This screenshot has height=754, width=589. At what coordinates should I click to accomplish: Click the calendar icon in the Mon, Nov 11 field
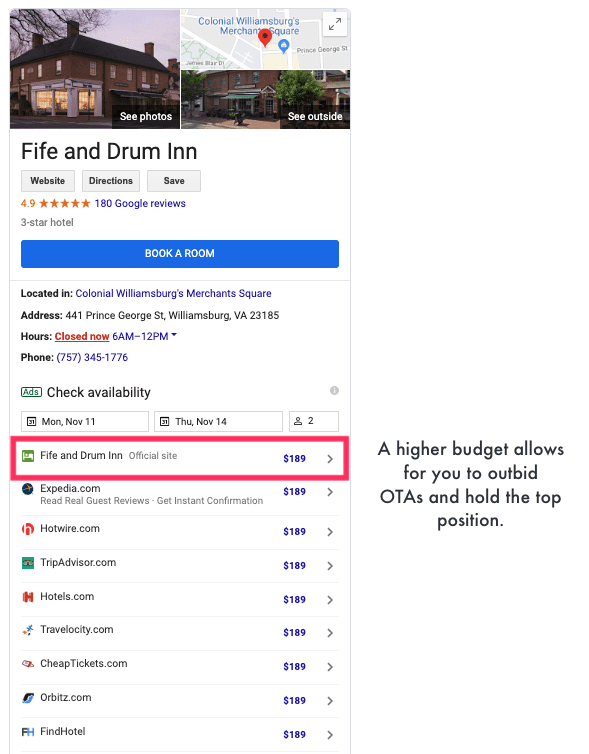(x=31, y=422)
